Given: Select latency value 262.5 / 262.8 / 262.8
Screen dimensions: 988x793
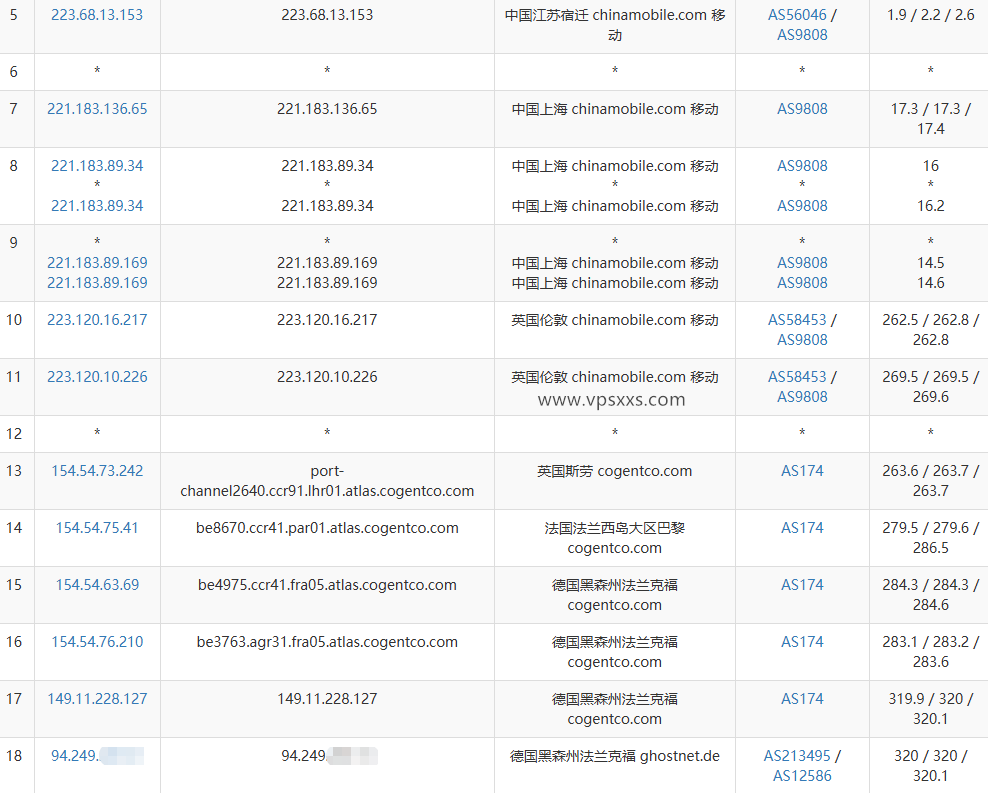Looking at the screenshot, I should click(x=931, y=329).
